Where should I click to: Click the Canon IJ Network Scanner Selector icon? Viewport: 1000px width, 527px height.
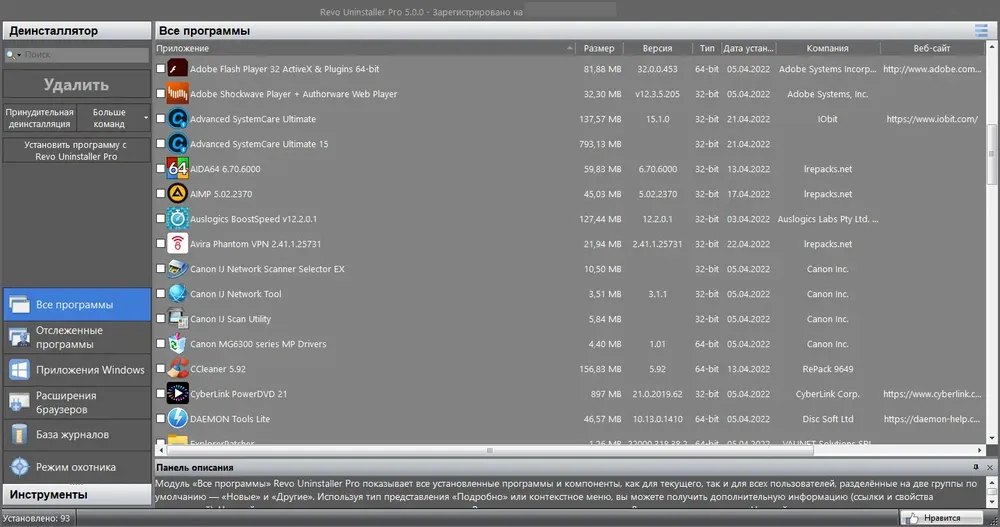click(177, 269)
